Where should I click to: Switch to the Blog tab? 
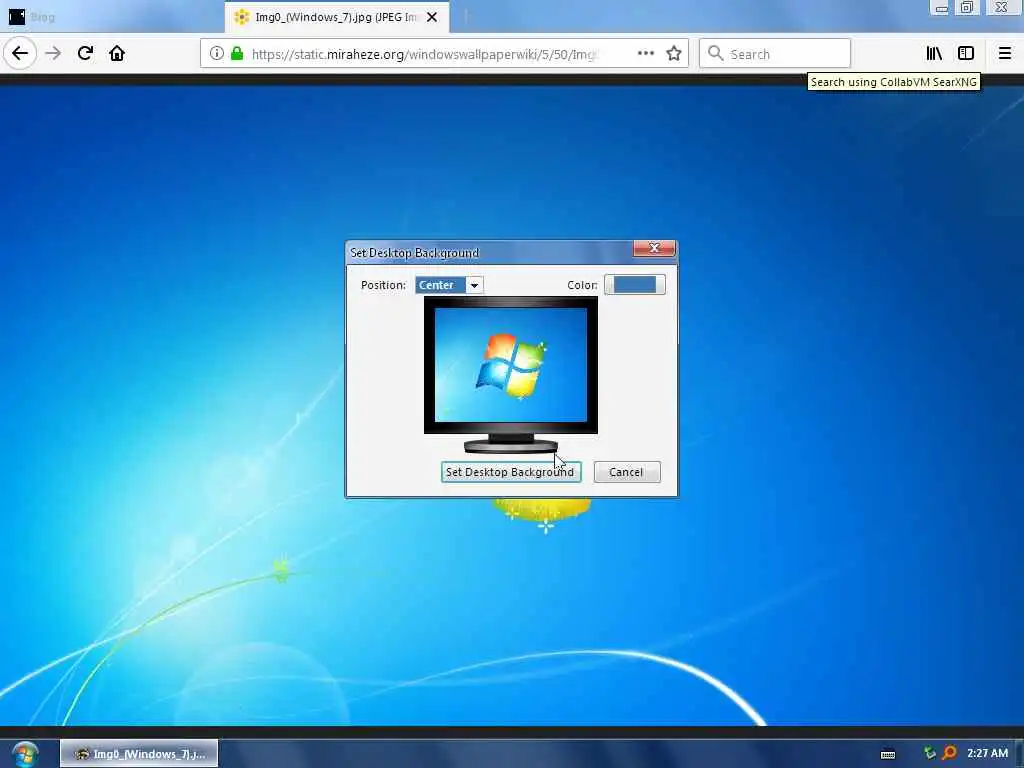[x=111, y=17]
